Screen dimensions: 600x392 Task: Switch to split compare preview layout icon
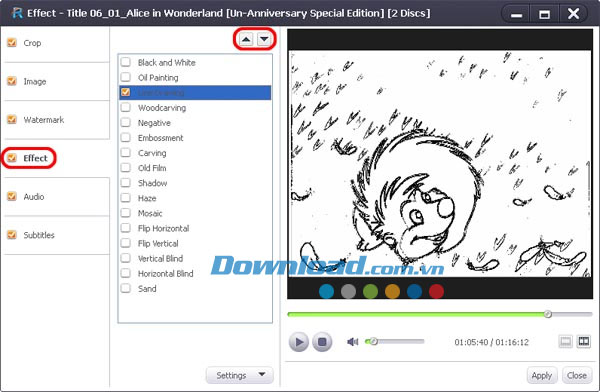(x=584, y=341)
